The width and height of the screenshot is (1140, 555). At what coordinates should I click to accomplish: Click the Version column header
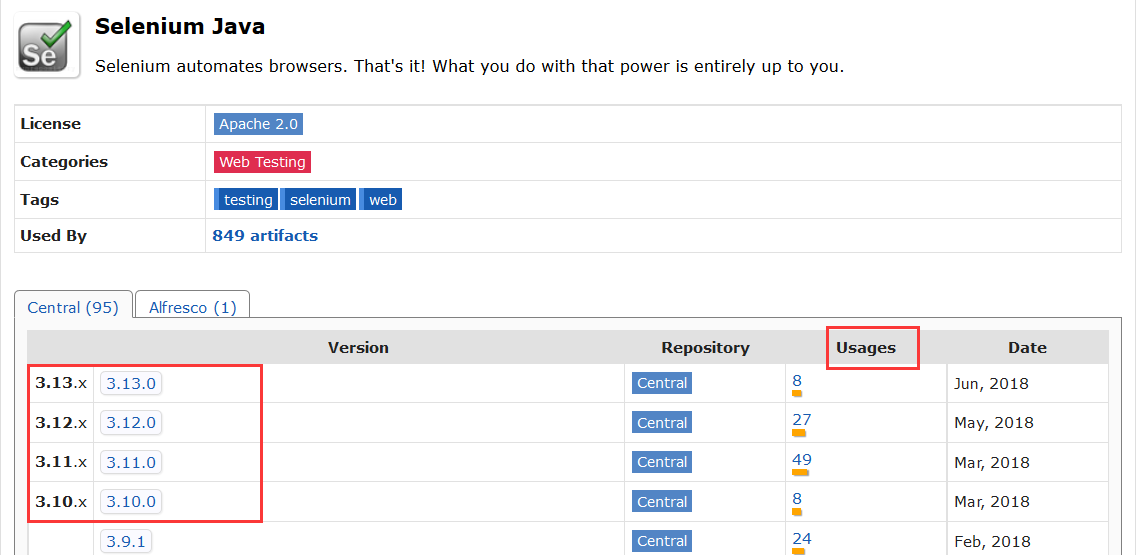pyautogui.click(x=358, y=348)
